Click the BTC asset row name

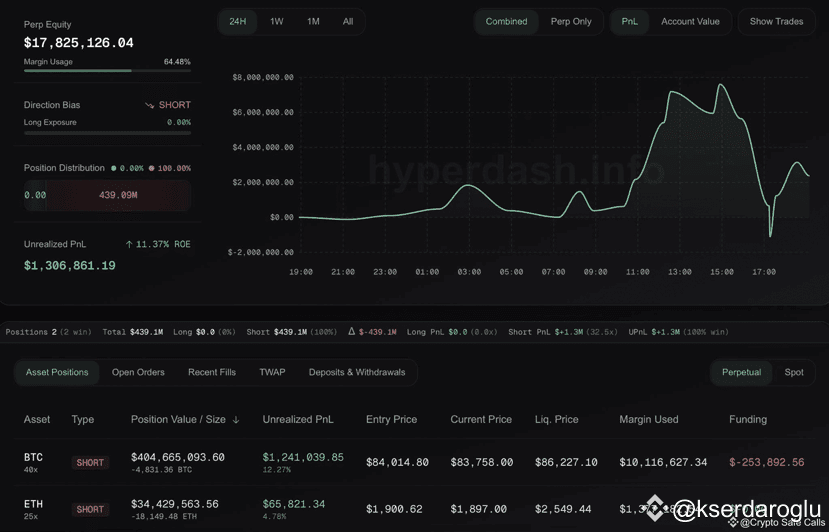point(33,457)
